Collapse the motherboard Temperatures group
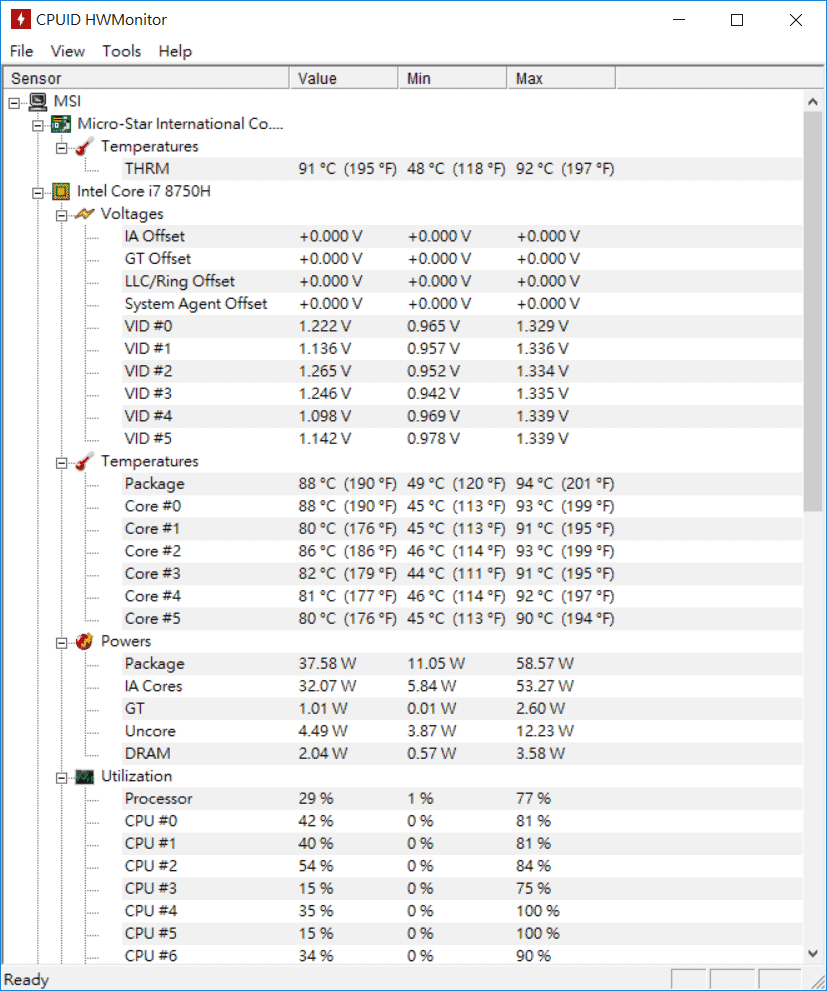827x991 pixels. pyautogui.click(x=61, y=148)
